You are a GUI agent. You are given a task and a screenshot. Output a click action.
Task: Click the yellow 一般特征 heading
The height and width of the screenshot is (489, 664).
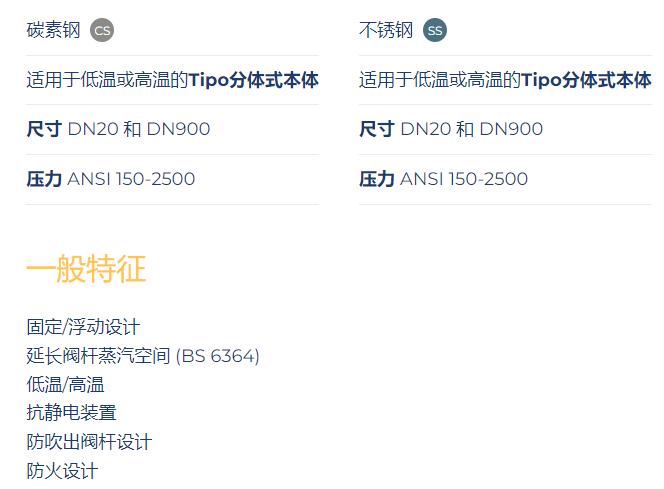tap(86, 268)
